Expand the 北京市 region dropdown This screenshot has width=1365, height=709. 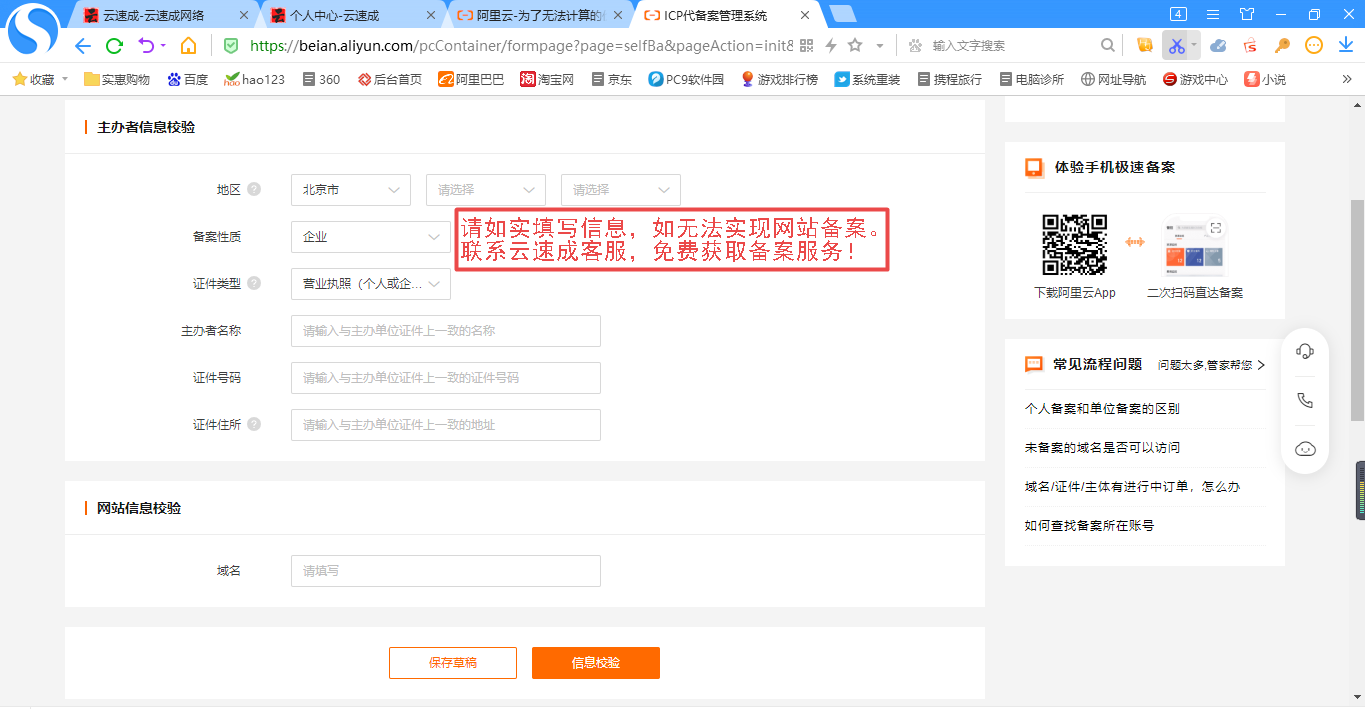tap(350, 190)
